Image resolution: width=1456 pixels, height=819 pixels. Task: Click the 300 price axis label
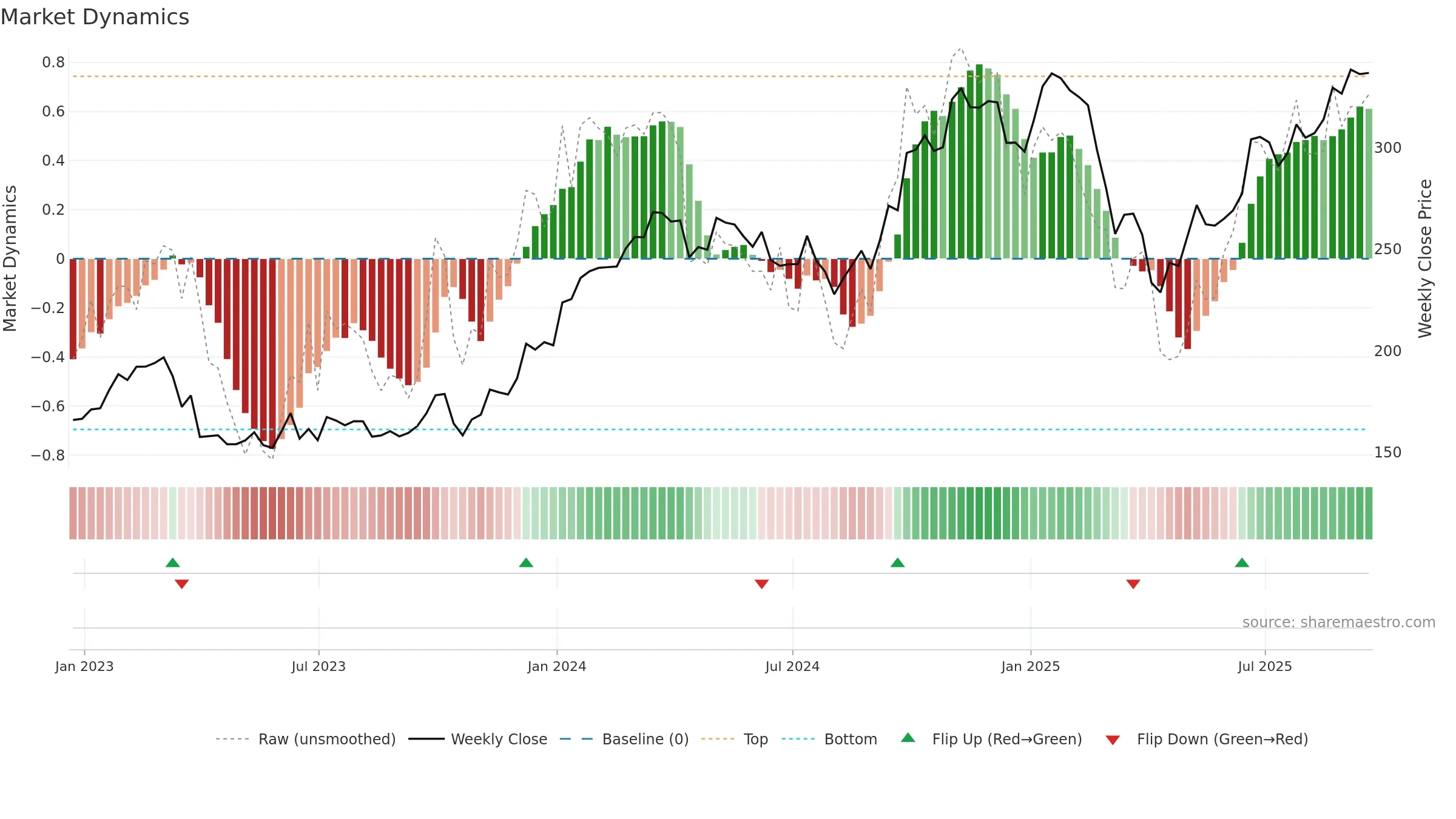[1388, 148]
